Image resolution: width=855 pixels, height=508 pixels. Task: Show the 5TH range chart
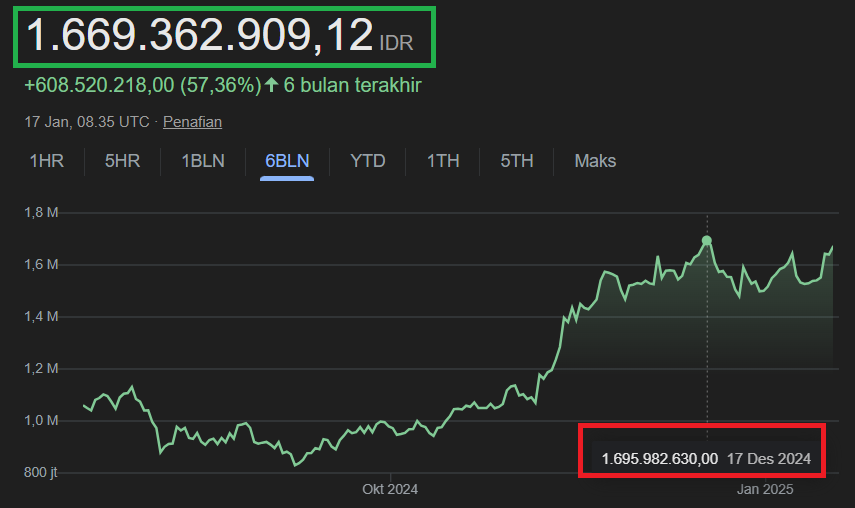point(517,161)
